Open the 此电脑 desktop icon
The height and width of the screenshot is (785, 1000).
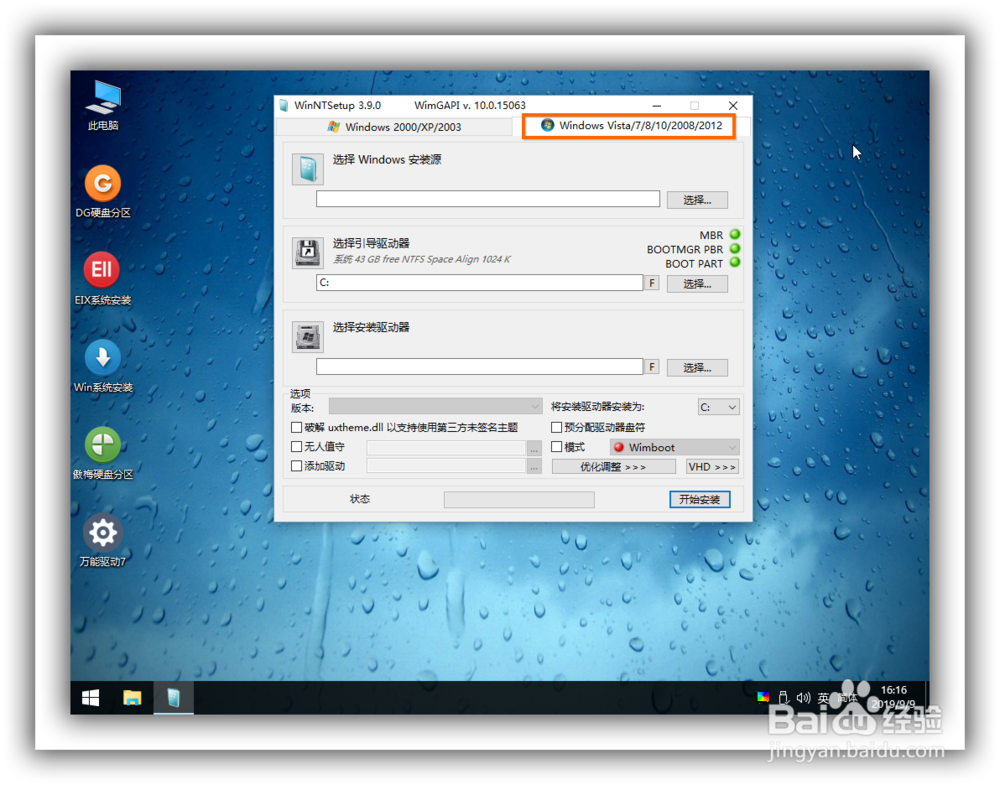pos(103,105)
